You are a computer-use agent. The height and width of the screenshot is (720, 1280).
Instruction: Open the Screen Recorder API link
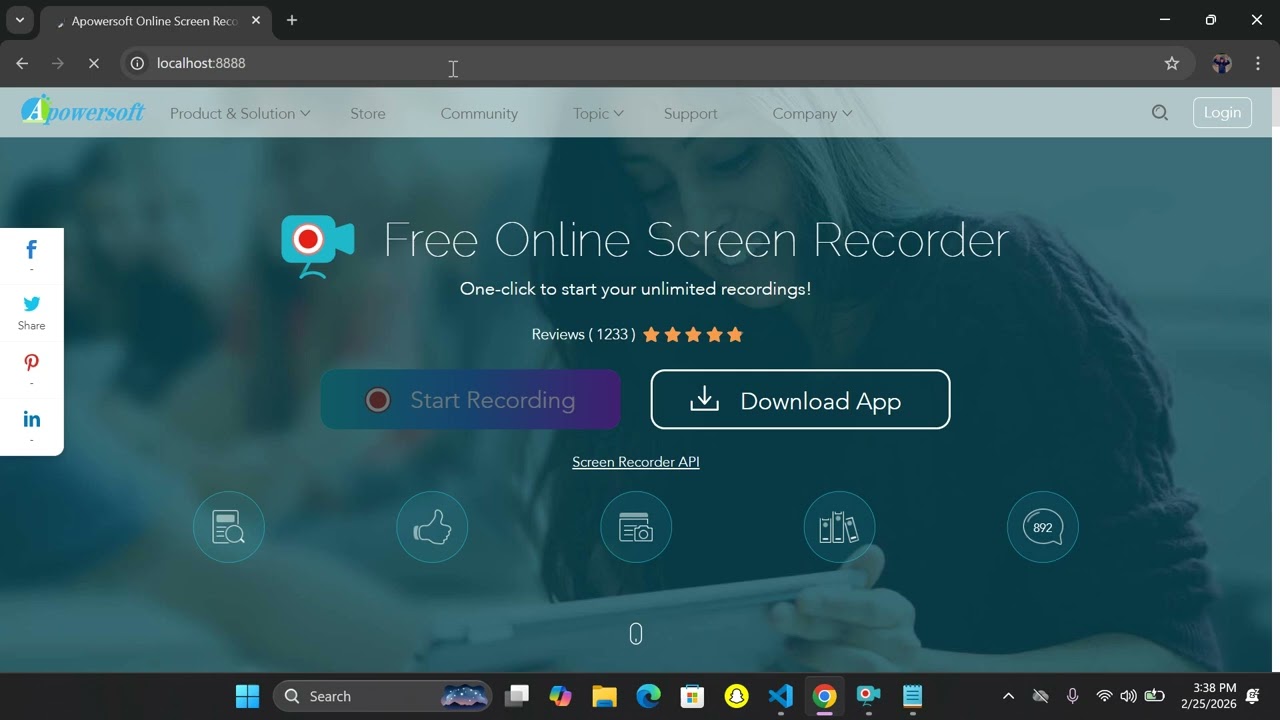coord(636,462)
